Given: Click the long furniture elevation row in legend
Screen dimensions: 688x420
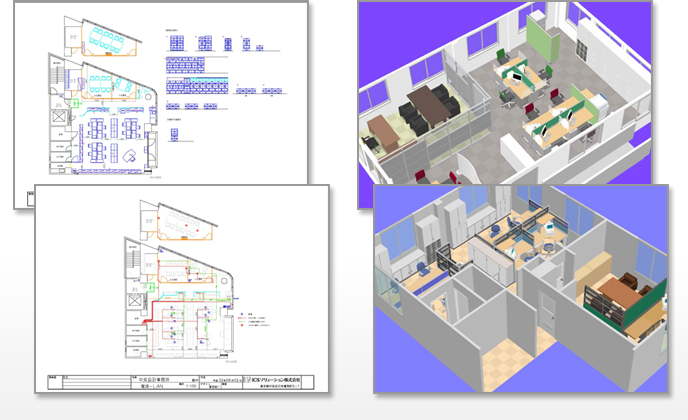Looking at the screenshot, I should 197,84.
